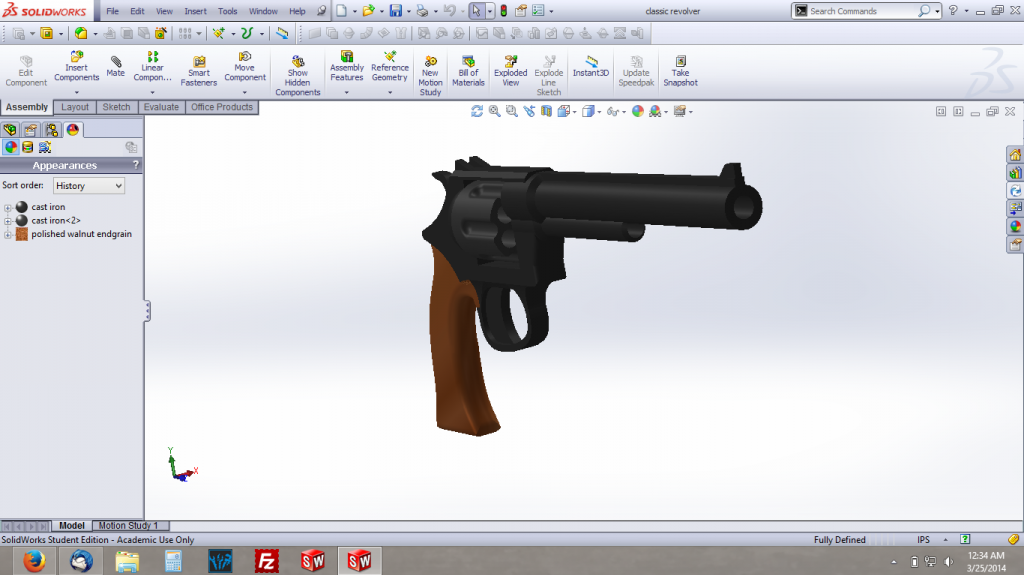1024x575 pixels.
Task: Open Move Component dropdown arrow
Action: [x=245, y=93]
